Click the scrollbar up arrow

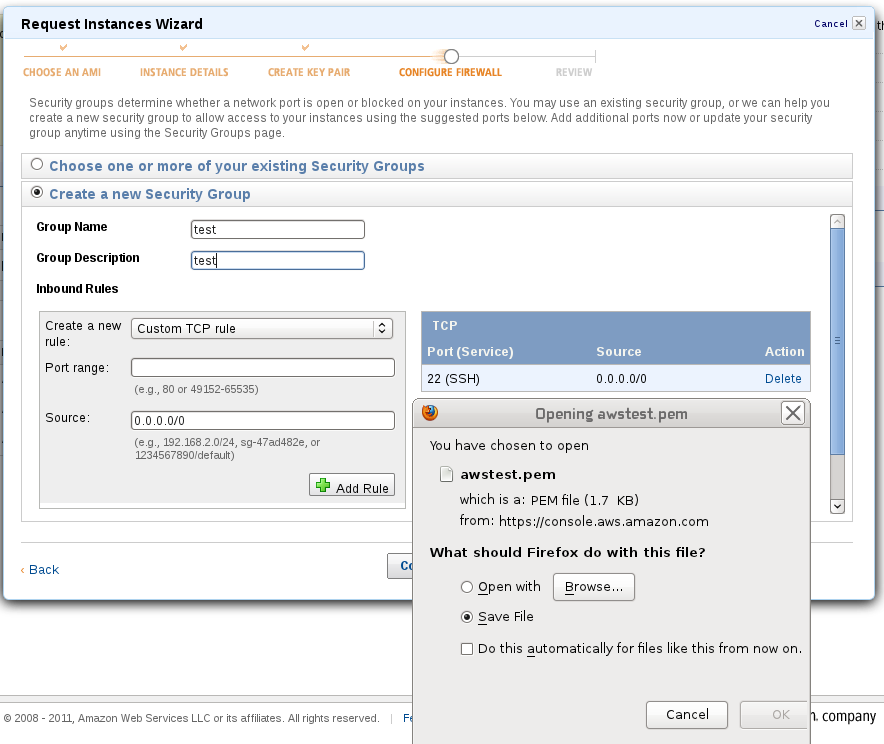837,222
